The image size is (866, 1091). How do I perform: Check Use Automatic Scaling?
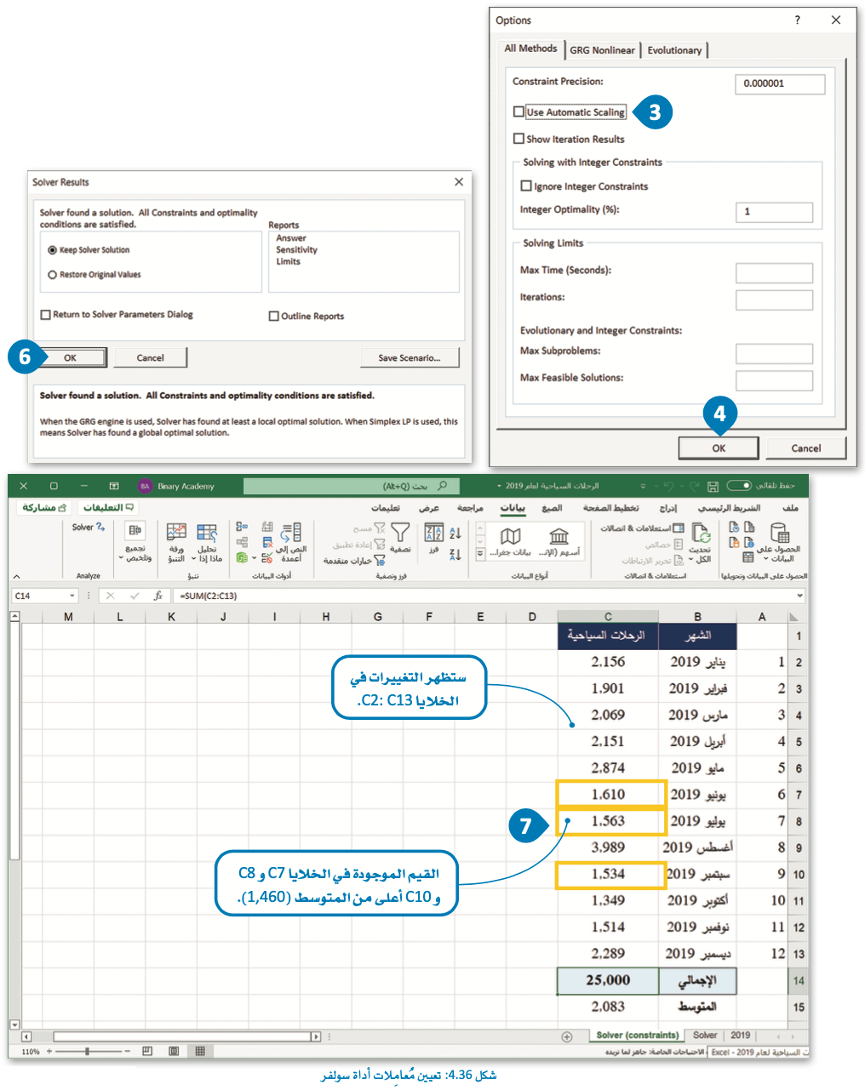point(518,111)
